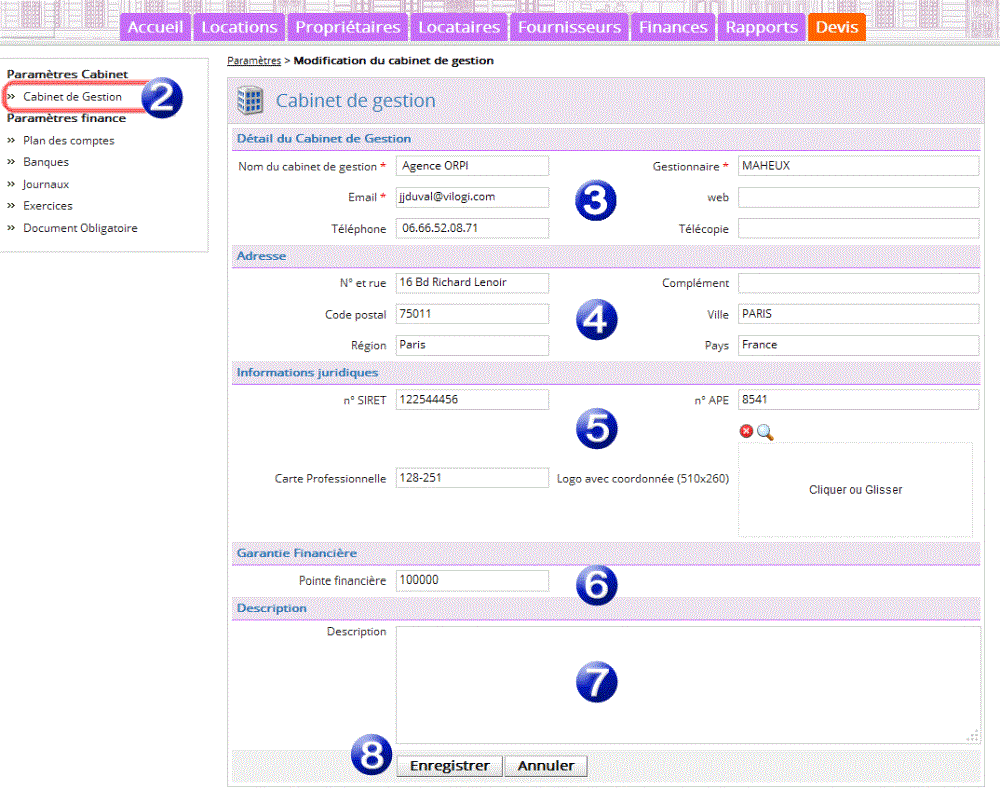Click the Description text area resize handle
1000x790 pixels.
click(973, 736)
